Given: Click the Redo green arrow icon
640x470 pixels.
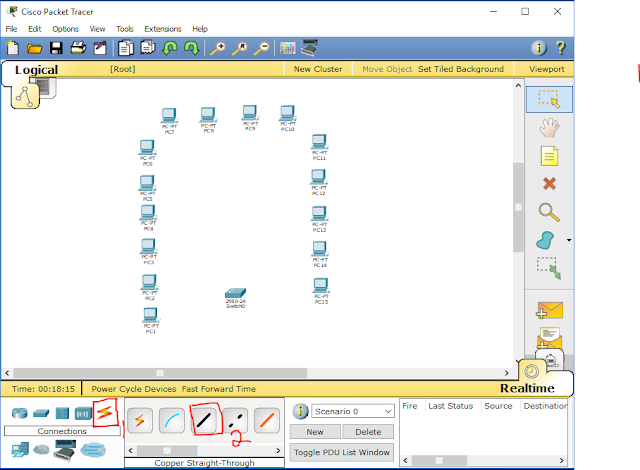Looking at the screenshot, I should (x=191, y=48).
